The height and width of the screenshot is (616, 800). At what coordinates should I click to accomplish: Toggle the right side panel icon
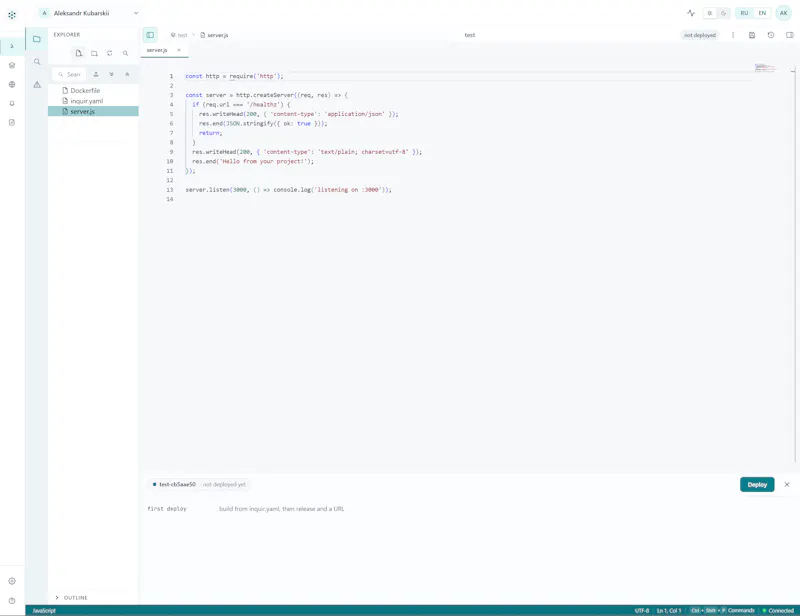[790, 35]
